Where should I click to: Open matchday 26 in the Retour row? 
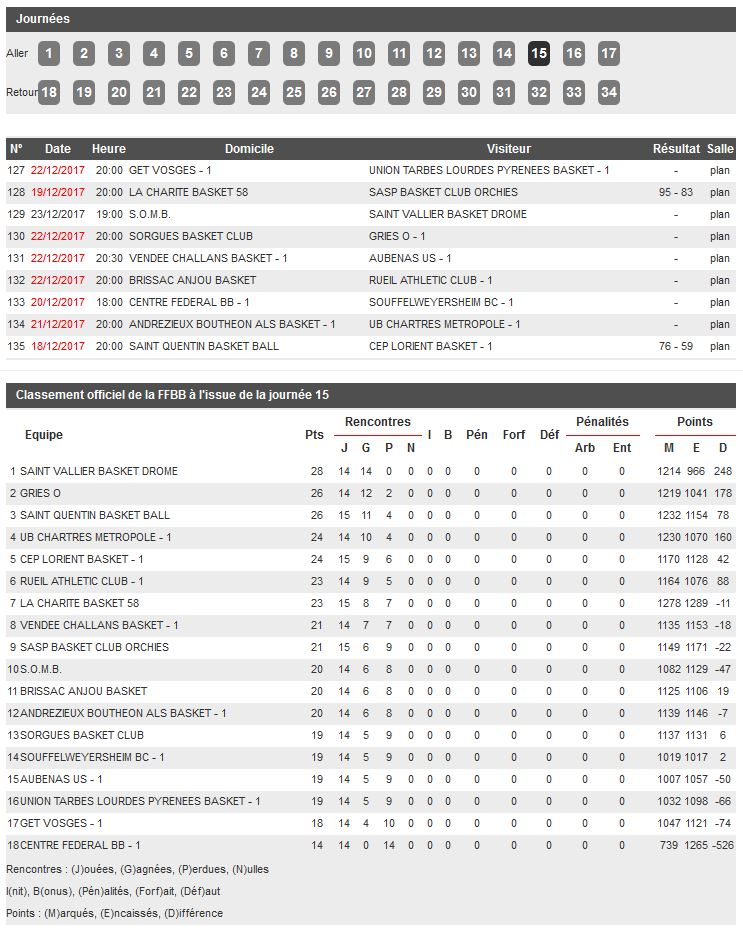(x=329, y=93)
